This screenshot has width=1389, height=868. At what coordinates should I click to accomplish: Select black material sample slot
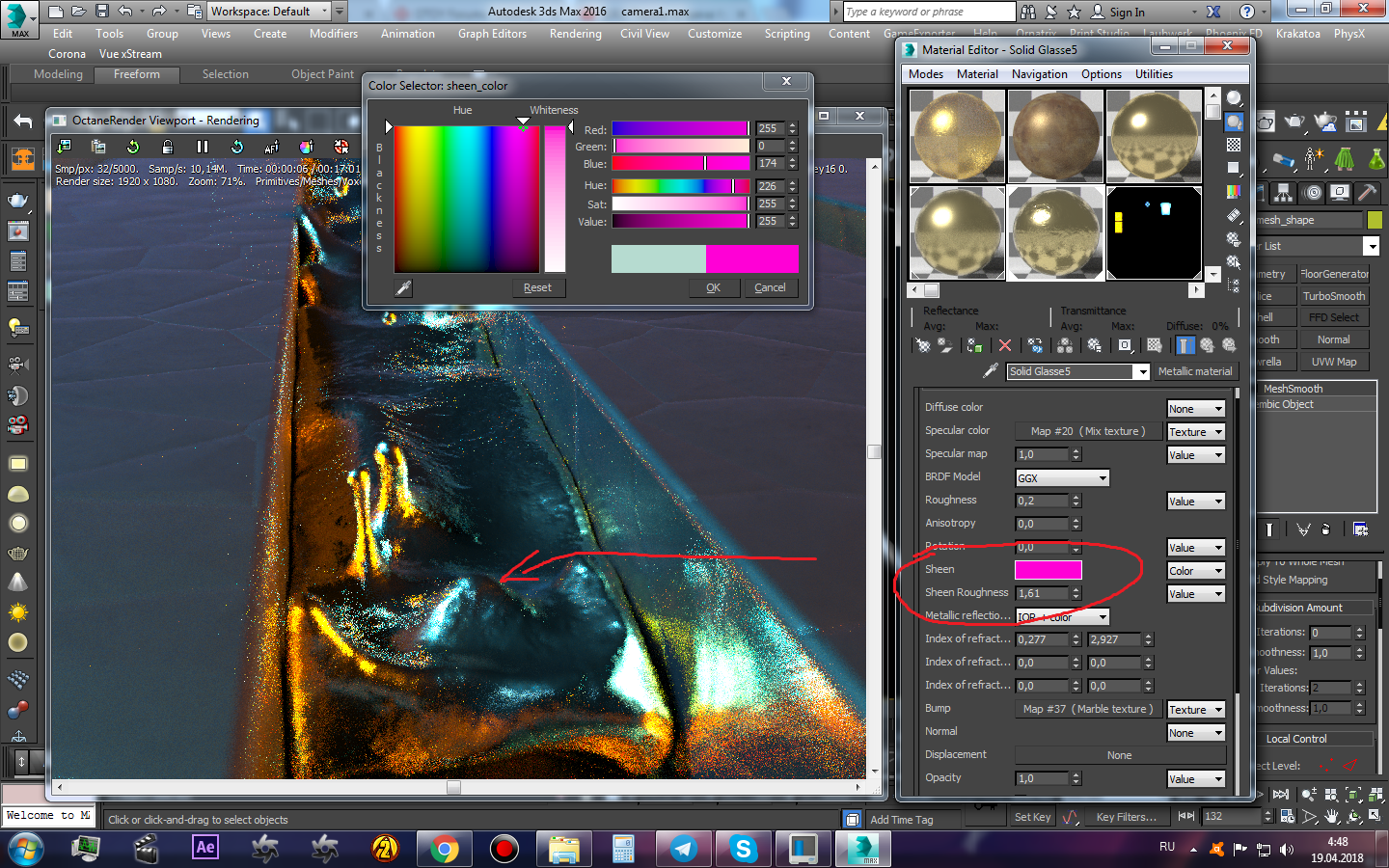click(x=1154, y=233)
